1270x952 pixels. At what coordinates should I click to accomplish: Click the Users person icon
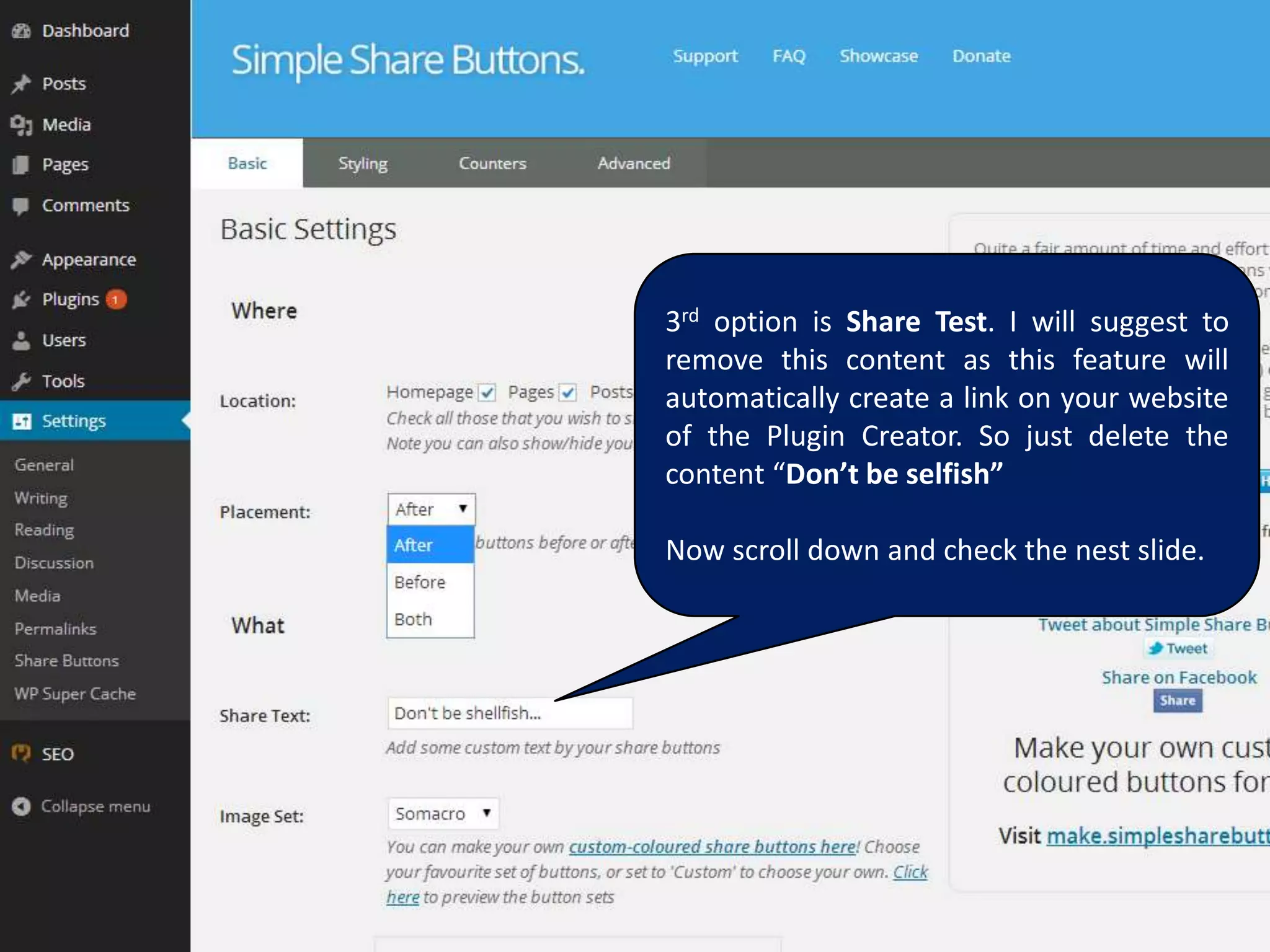pyautogui.click(x=21, y=340)
